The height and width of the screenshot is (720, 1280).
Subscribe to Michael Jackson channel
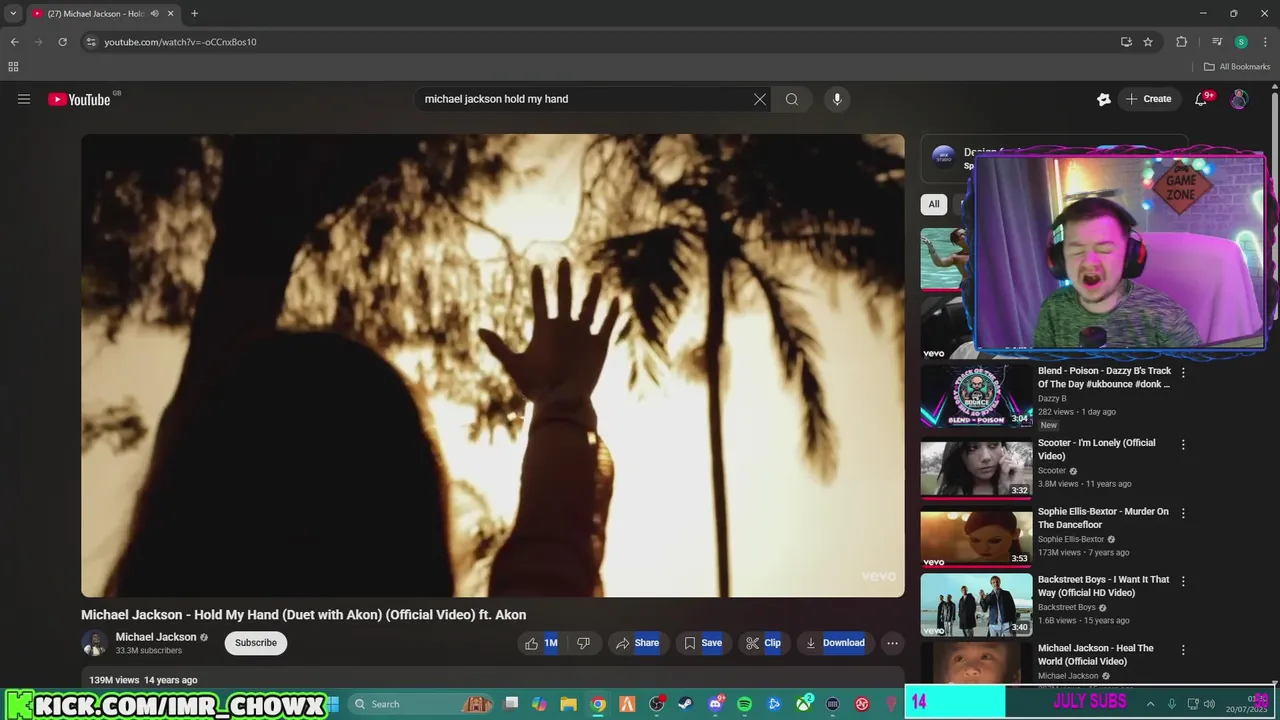click(256, 643)
